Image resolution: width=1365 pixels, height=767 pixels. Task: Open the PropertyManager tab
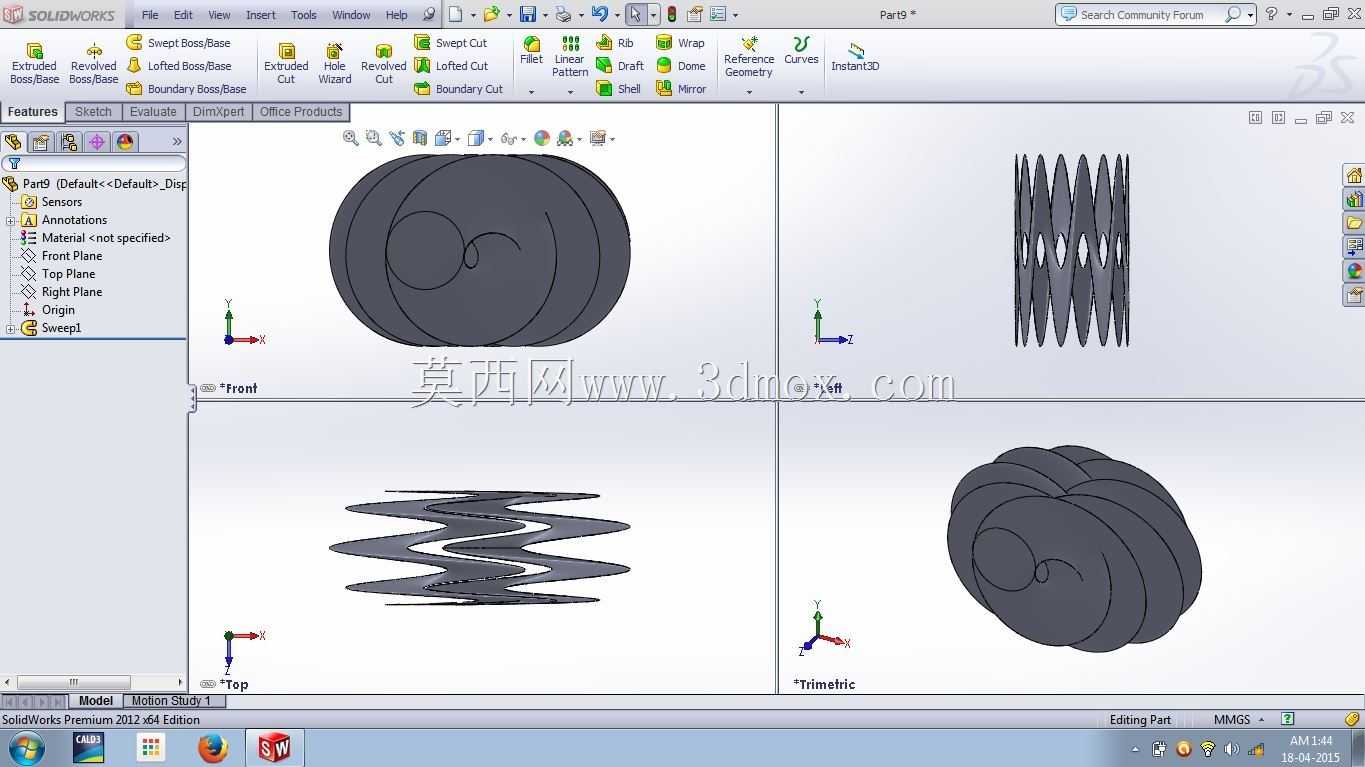[41, 142]
